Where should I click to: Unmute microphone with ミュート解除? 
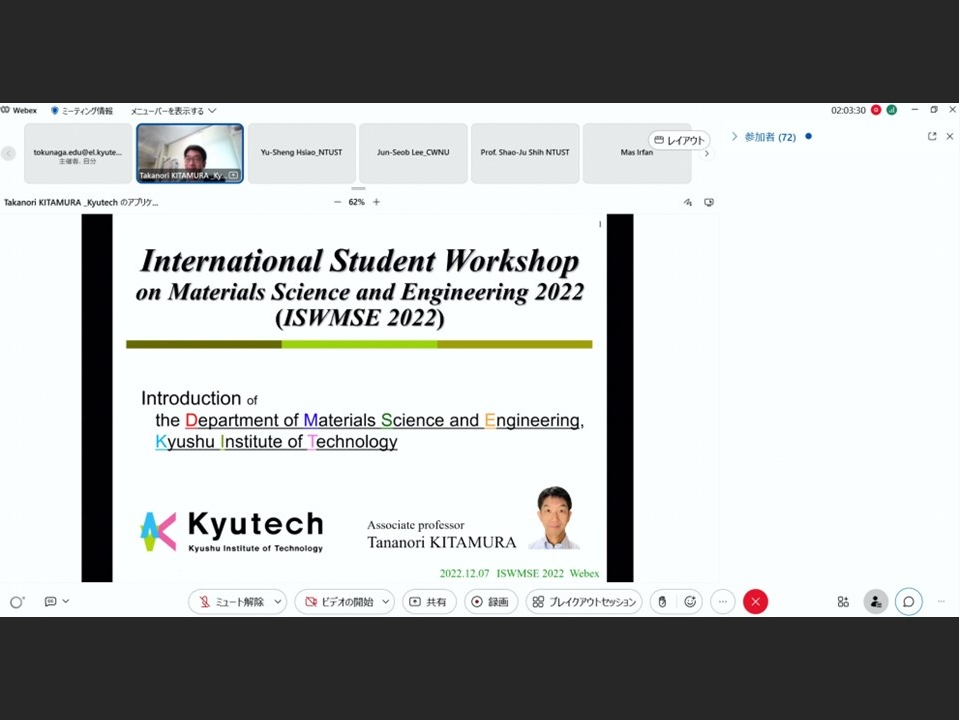(231, 602)
